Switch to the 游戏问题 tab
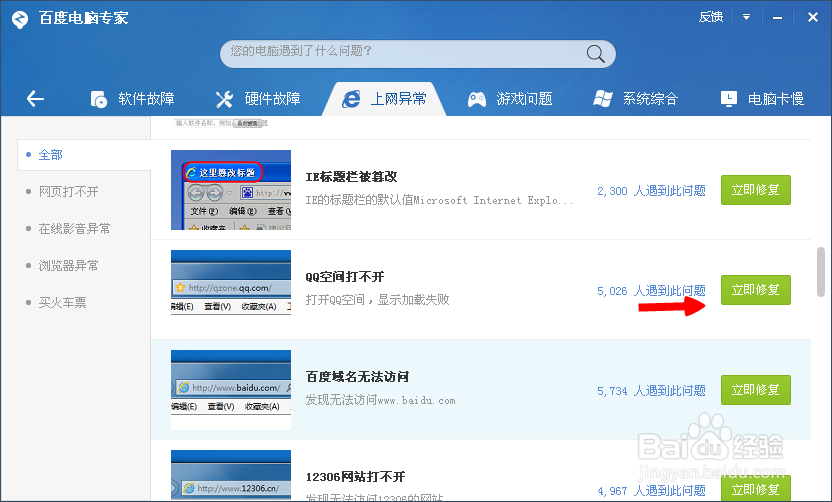 [510, 99]
